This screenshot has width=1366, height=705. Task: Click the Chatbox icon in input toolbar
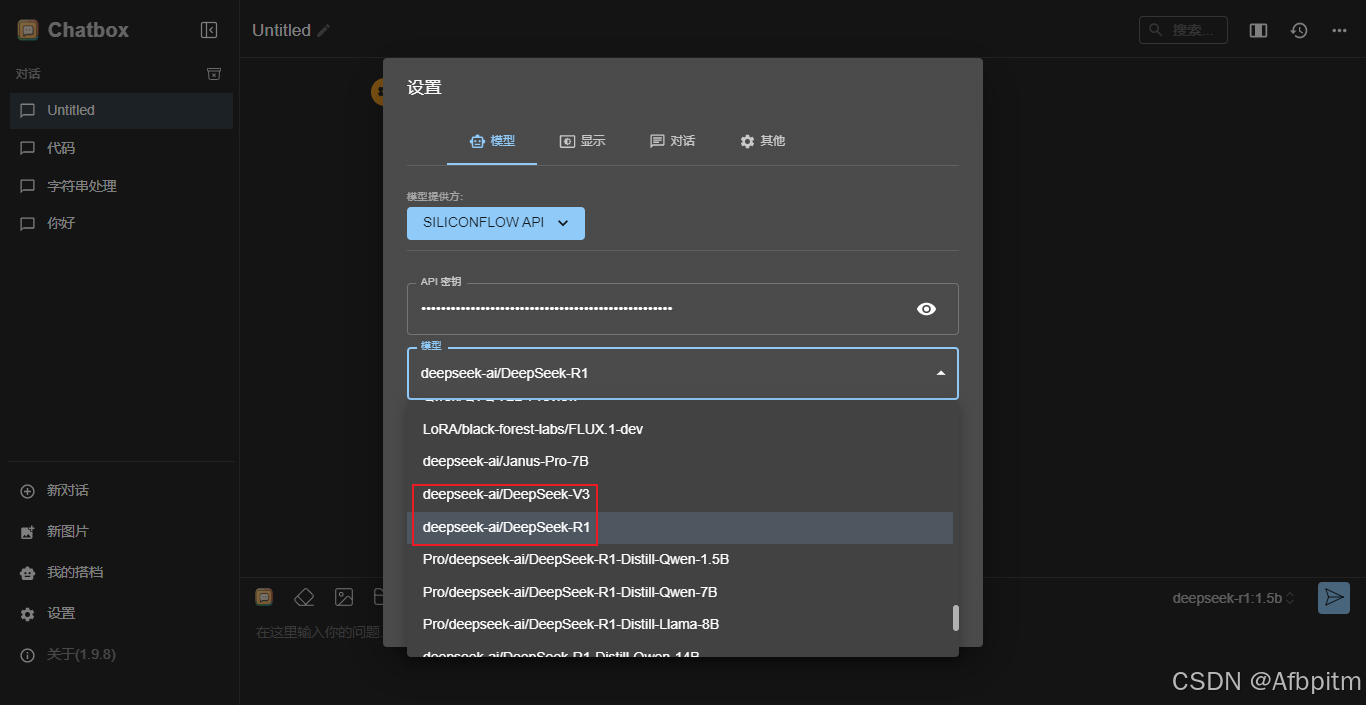click(x=264, y=597)
